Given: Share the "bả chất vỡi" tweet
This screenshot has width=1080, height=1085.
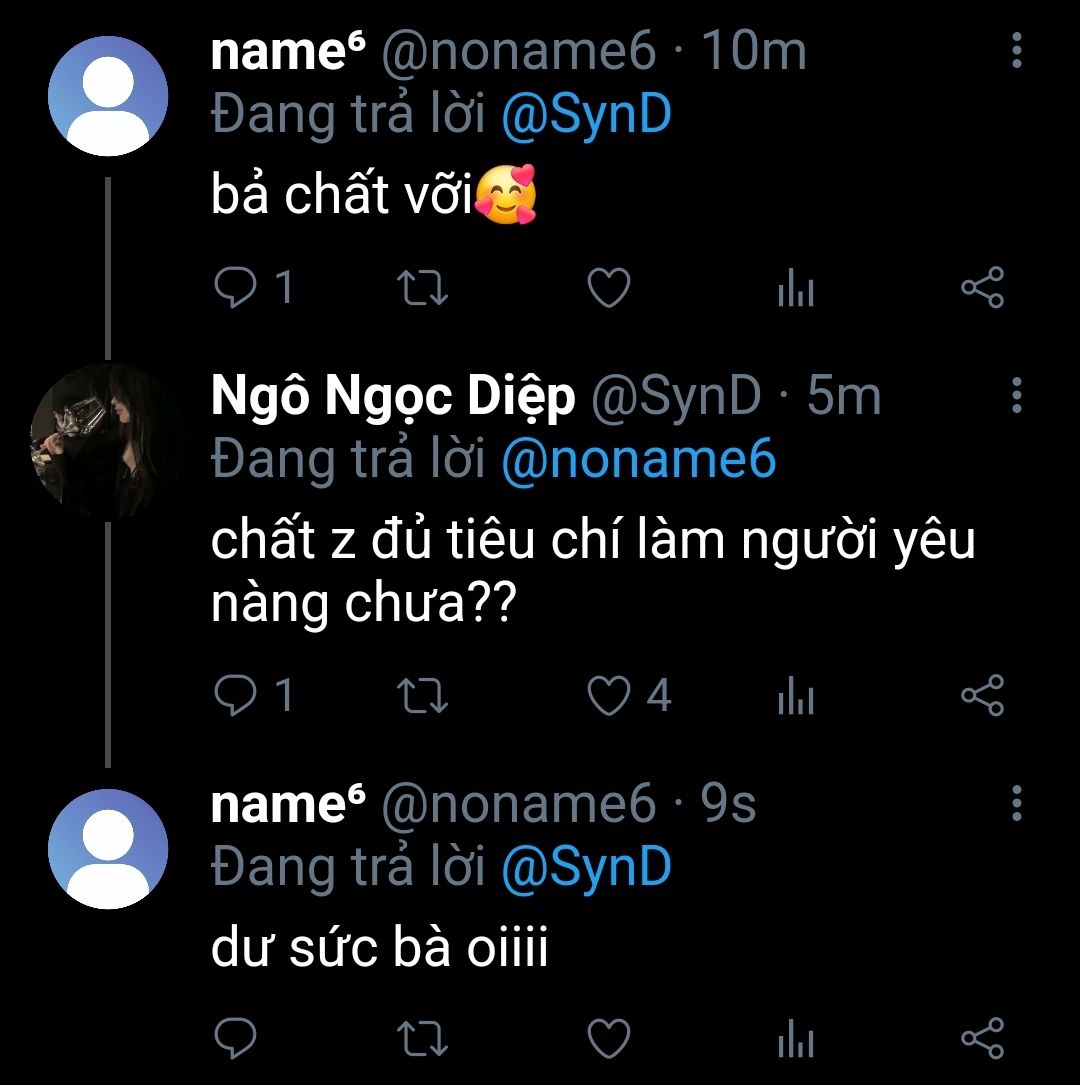Looking at the screenshot, I should (x=981, y=288).
